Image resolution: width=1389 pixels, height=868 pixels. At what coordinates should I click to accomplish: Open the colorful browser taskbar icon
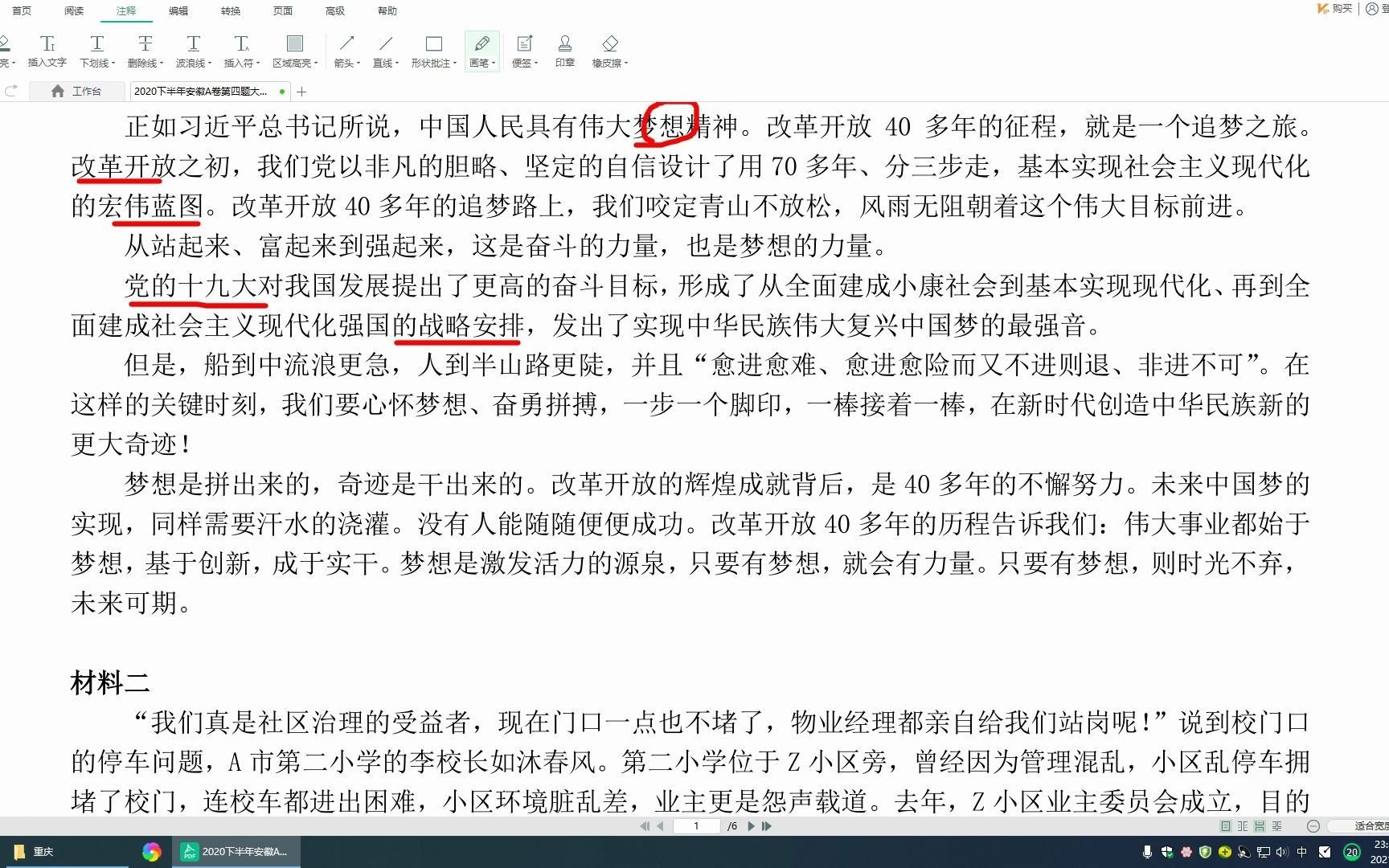point(151,852)
